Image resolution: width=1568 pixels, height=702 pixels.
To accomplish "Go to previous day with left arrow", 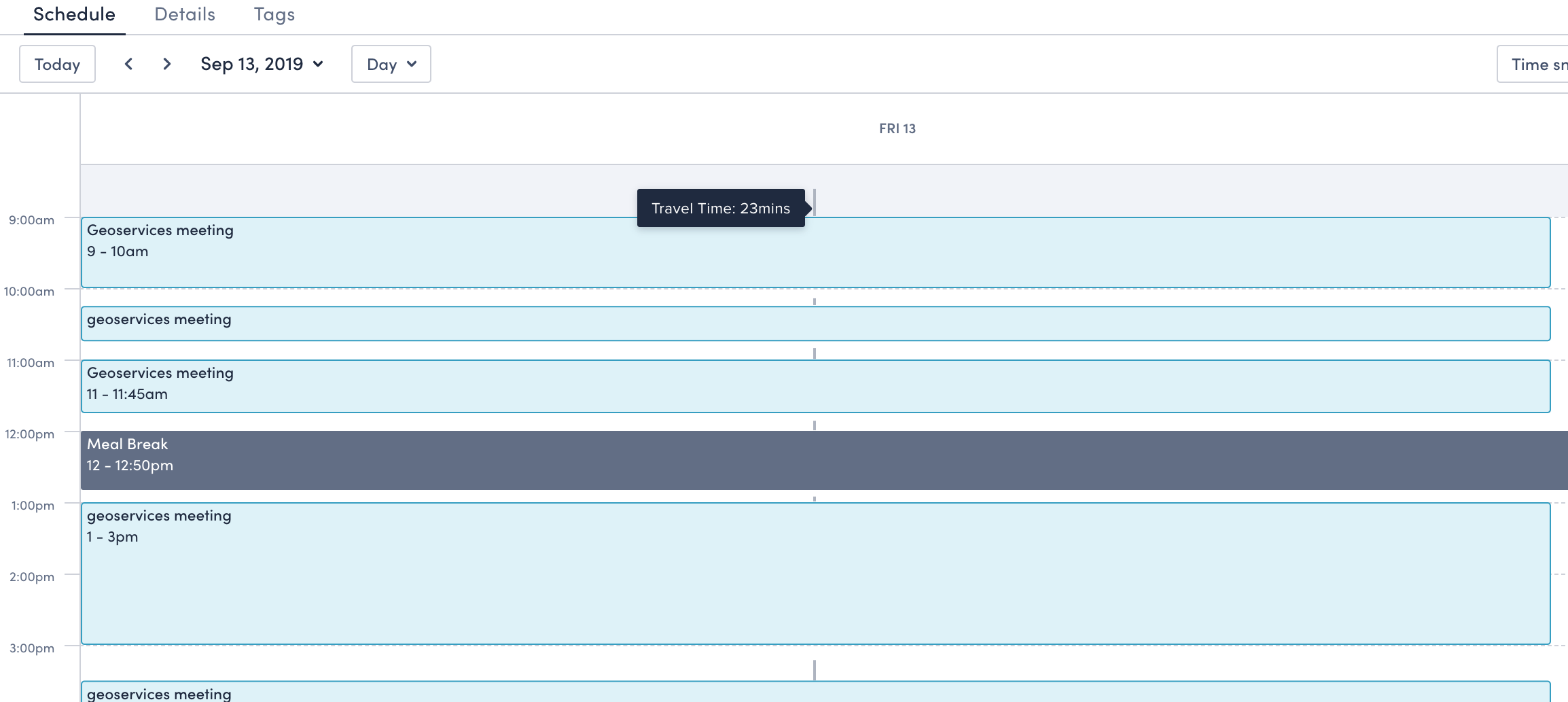I will [x=128, y=64].
